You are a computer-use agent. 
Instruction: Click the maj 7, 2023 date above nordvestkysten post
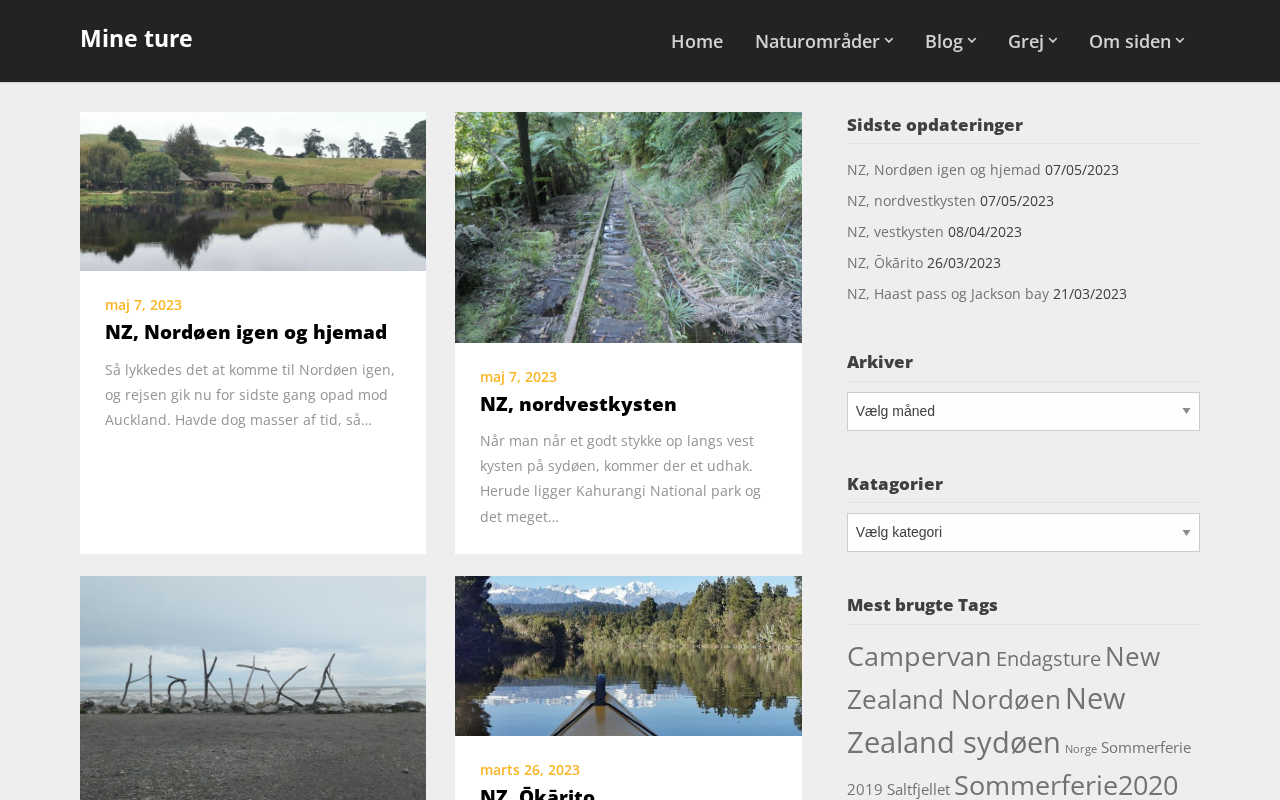[518, 377]
